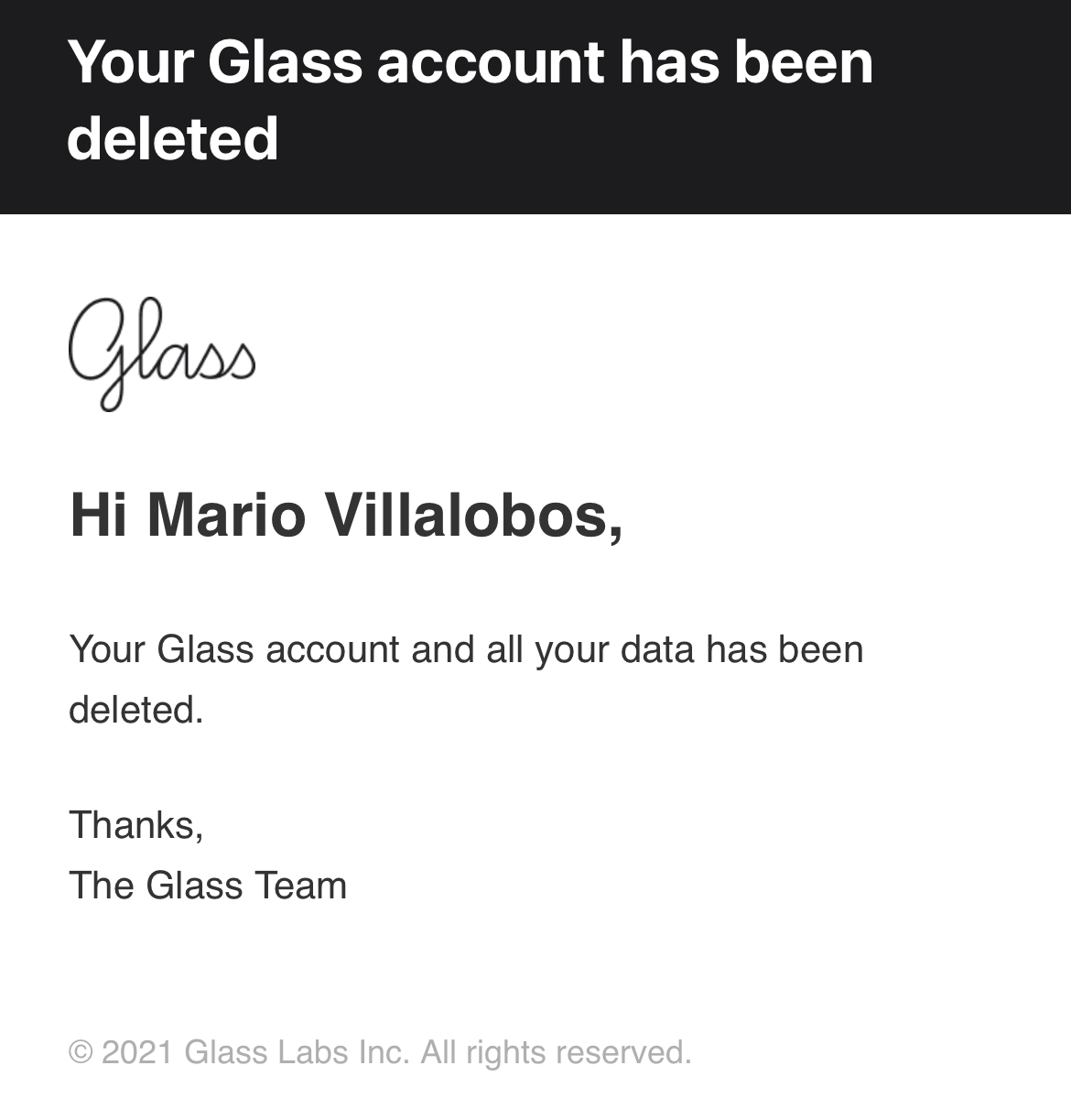This screenshot has width=1071, height=1120.
Task: Click "All rights reserved." footer text
Action: tap(556, 1052)
